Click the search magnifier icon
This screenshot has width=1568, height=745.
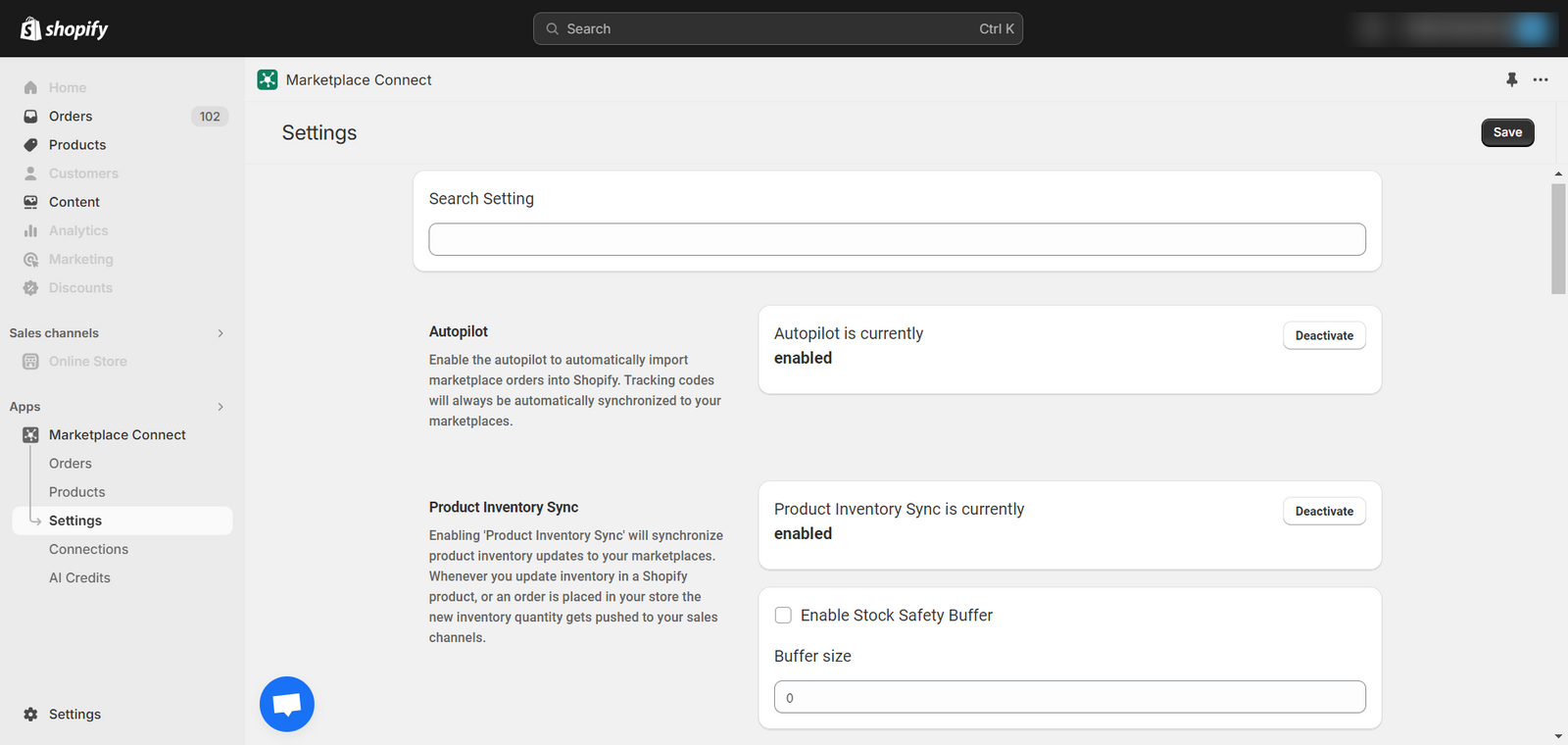click(553, 28)
